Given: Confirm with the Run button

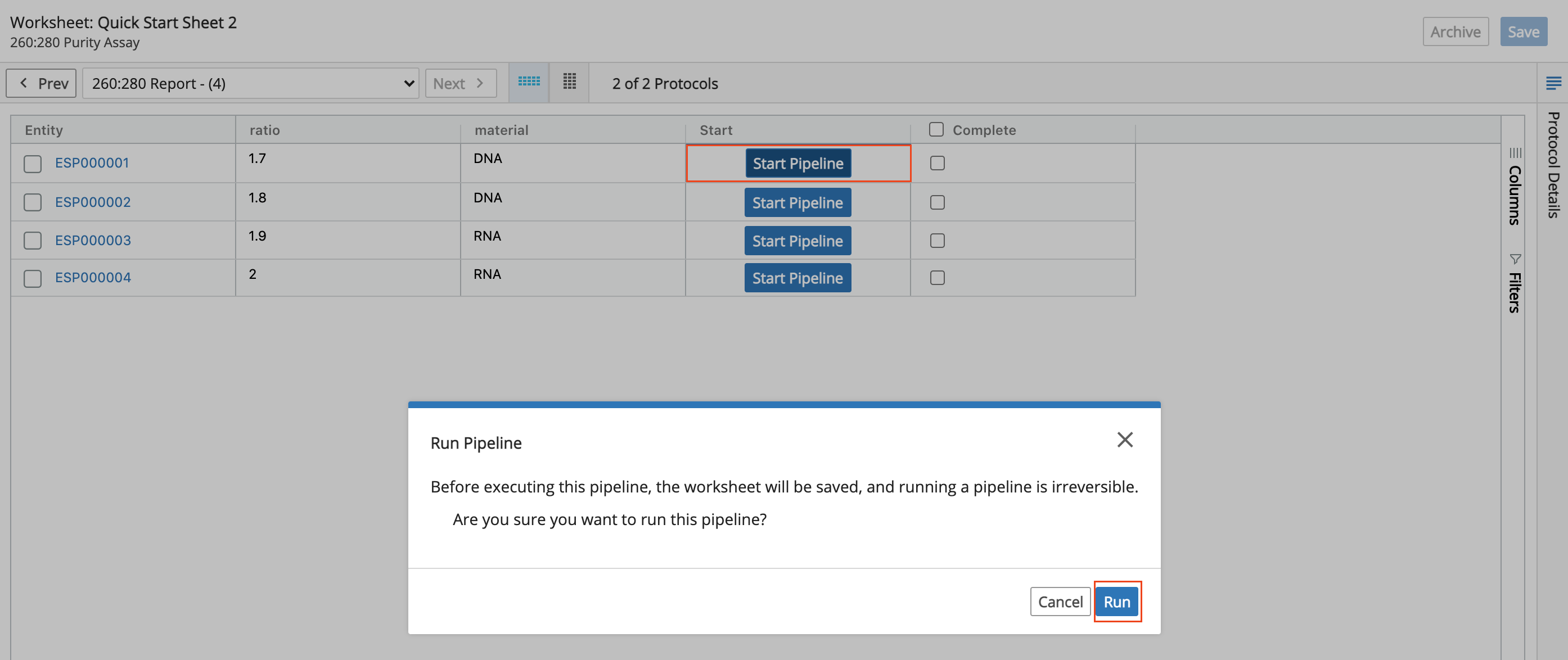Looking at the screenshot, I should tap(1117, 602).
